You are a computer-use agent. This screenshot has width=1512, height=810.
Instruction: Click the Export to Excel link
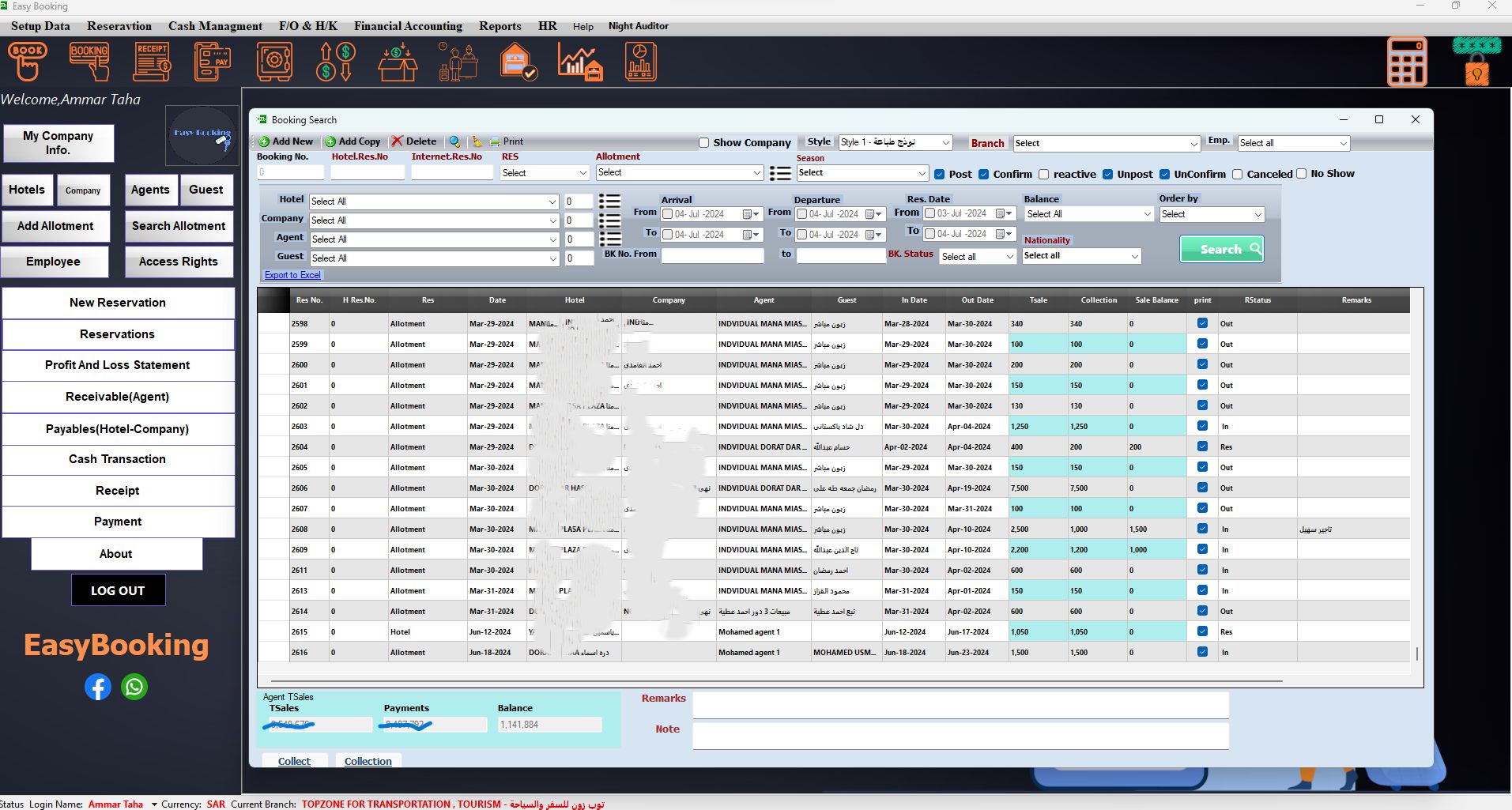click(292, 275)
